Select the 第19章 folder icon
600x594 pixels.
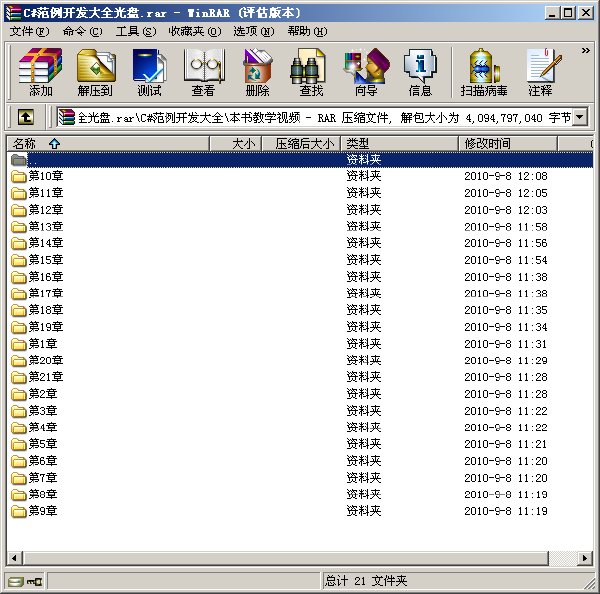coord(18,327)
